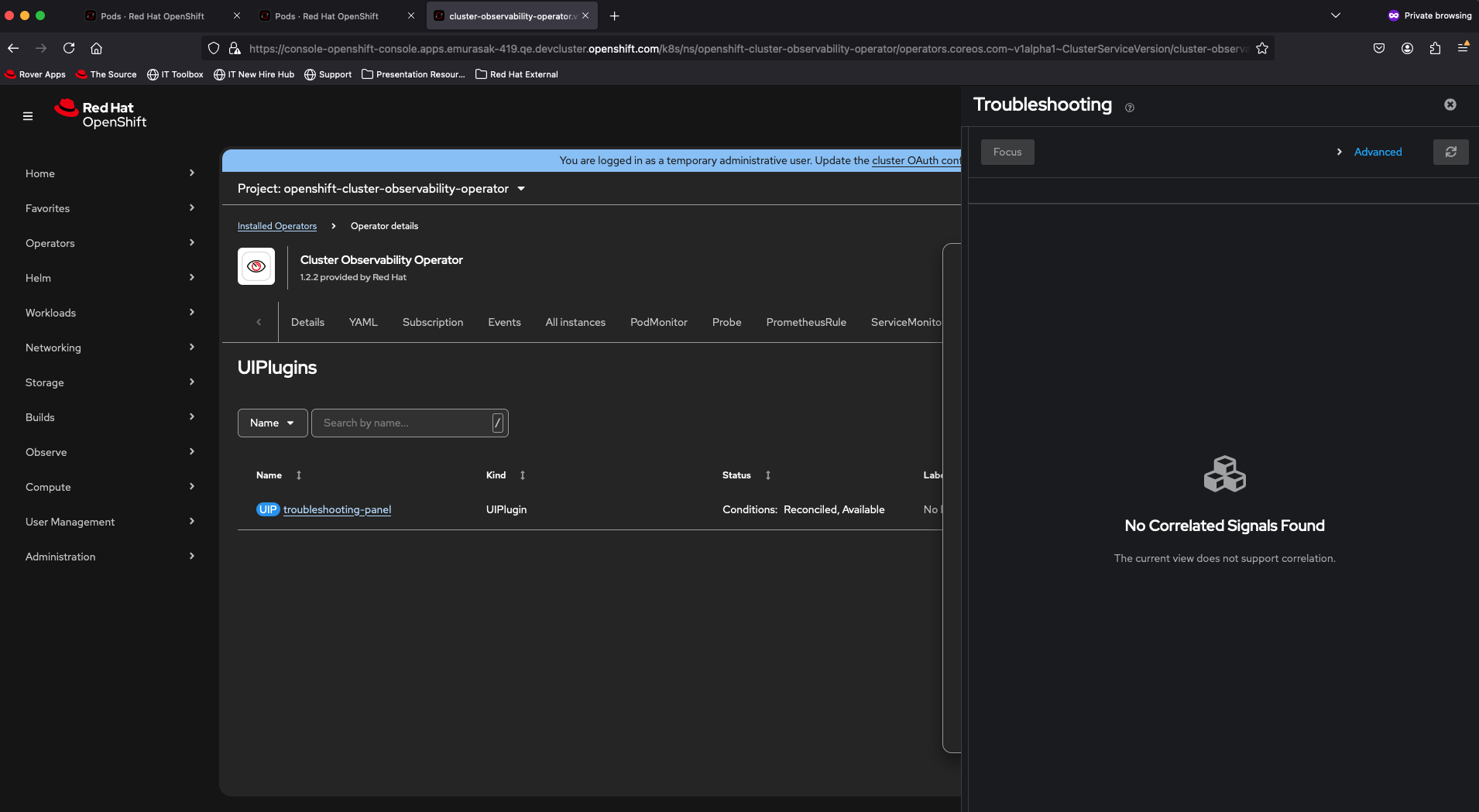Expand the Storage navigation section
The height and width of the screenshot is (812, 1479).
[x=110, y=382]
